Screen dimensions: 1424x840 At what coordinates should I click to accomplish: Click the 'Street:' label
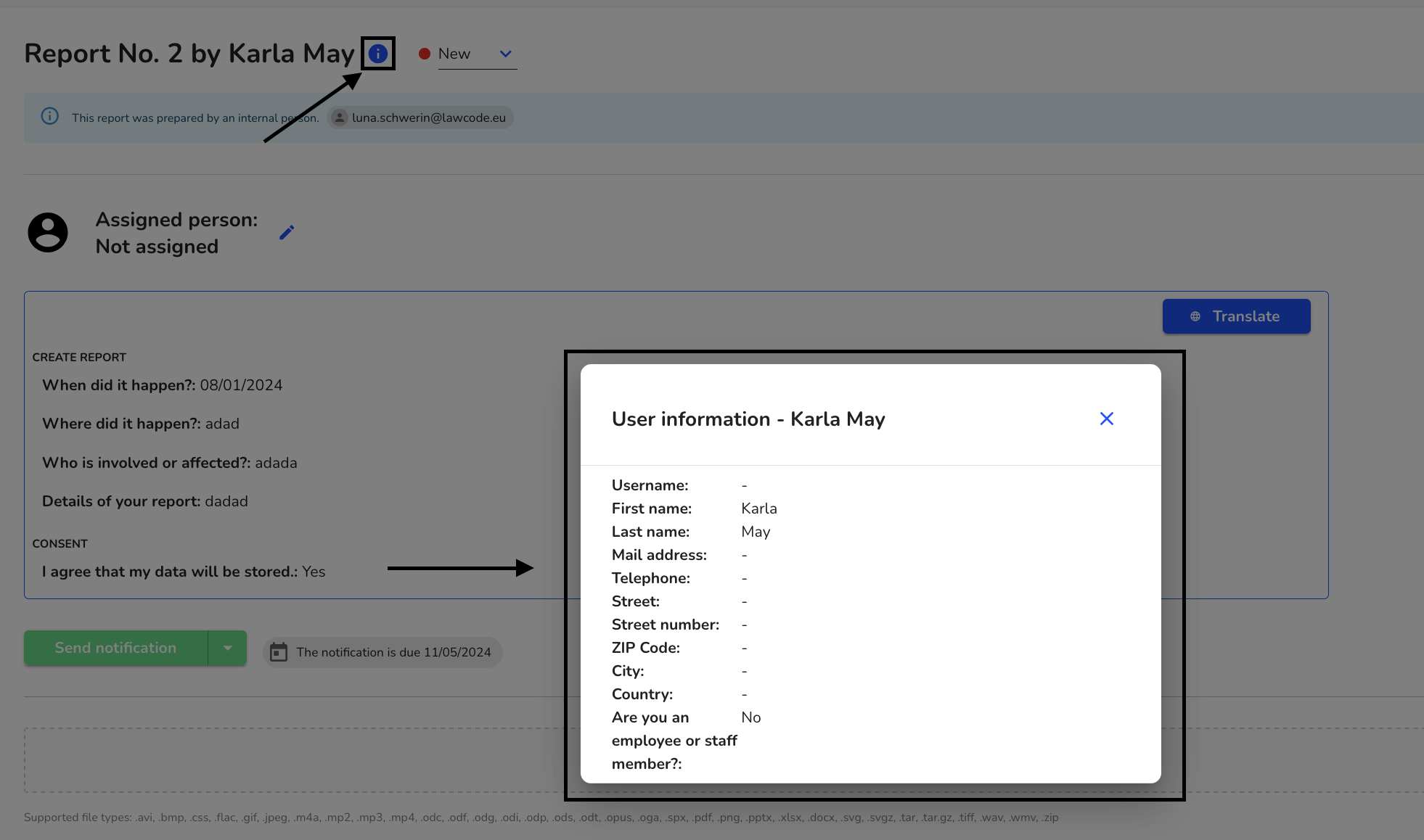(x=636, y=601)
